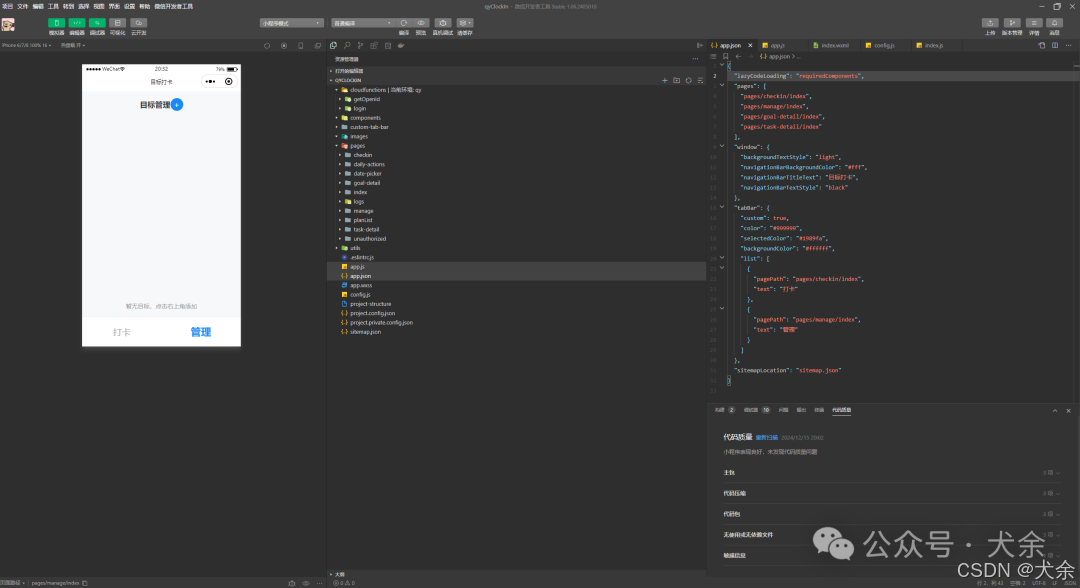Open the Tools menu (工具)
This screenshot has height=588, width=1080.
(53, 6)
